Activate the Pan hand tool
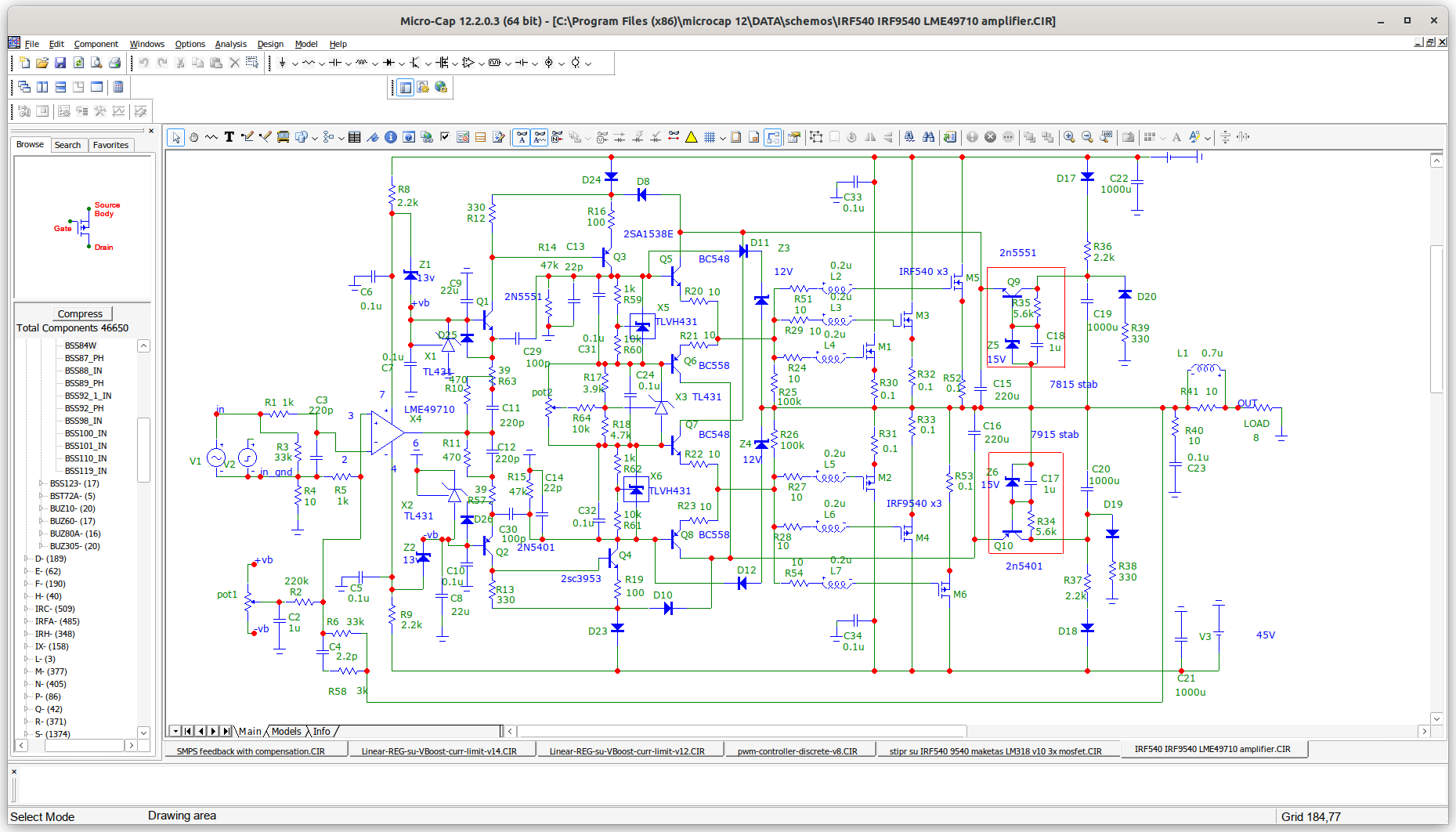 coord(193,137)
